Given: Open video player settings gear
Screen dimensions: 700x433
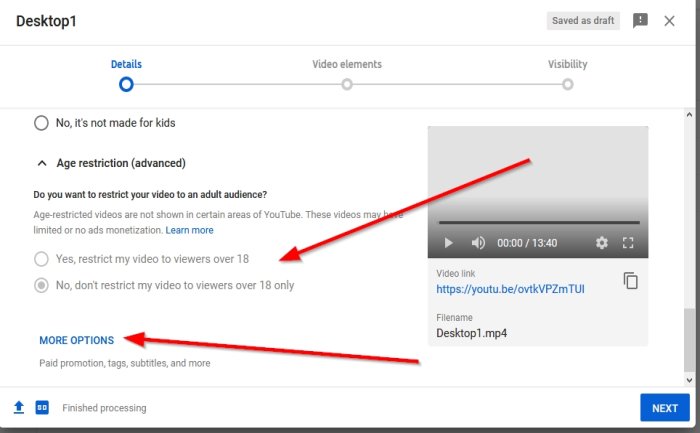Looking at the screenshot, I should click(x=602, y=243).
